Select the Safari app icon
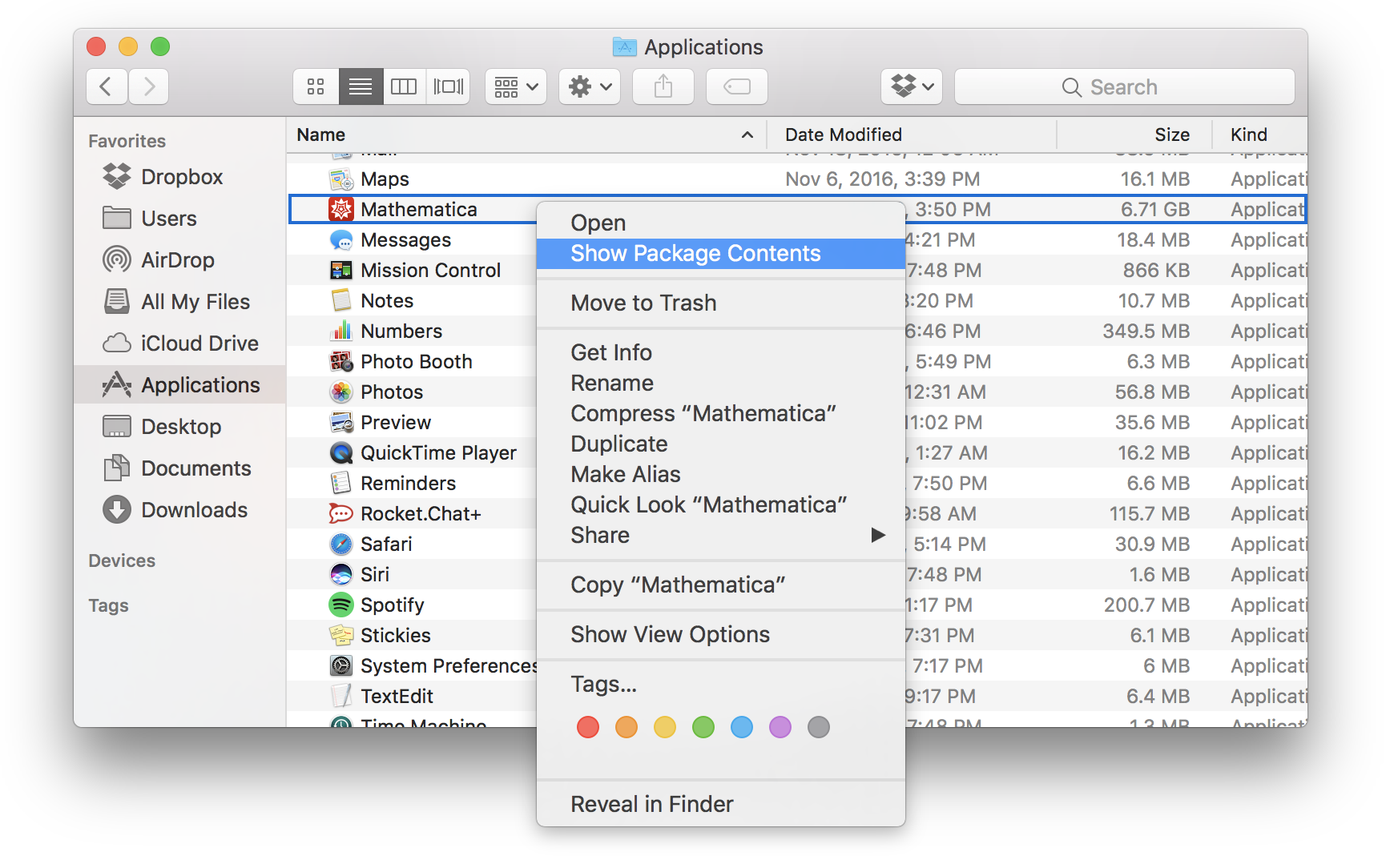Viewport: 1394px width, 868px height. point(341,544)
